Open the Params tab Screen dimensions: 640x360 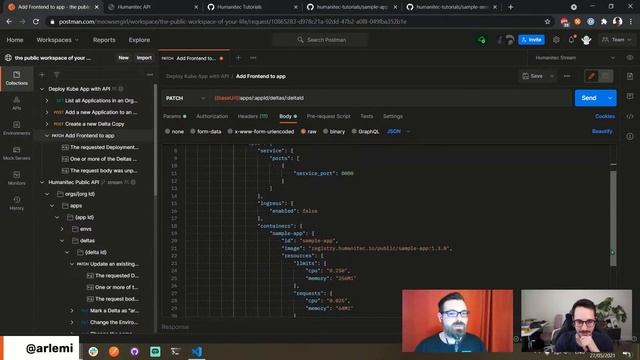click(174, 116)
